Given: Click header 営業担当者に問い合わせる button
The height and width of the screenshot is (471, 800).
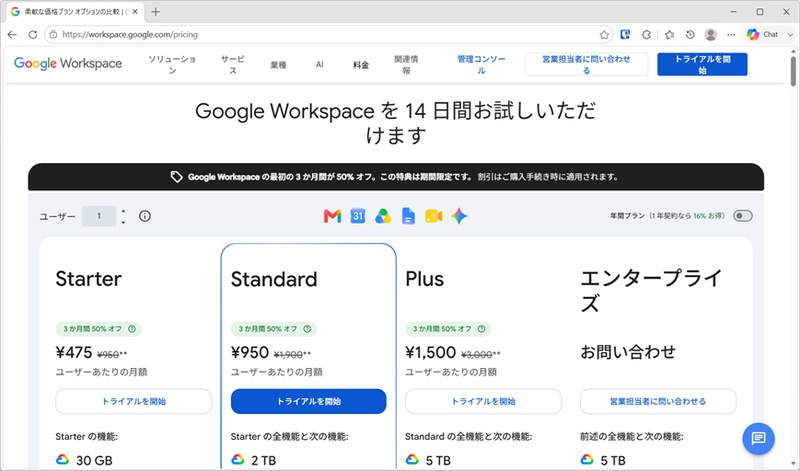Looking at the screenshot, I should 586,64.
